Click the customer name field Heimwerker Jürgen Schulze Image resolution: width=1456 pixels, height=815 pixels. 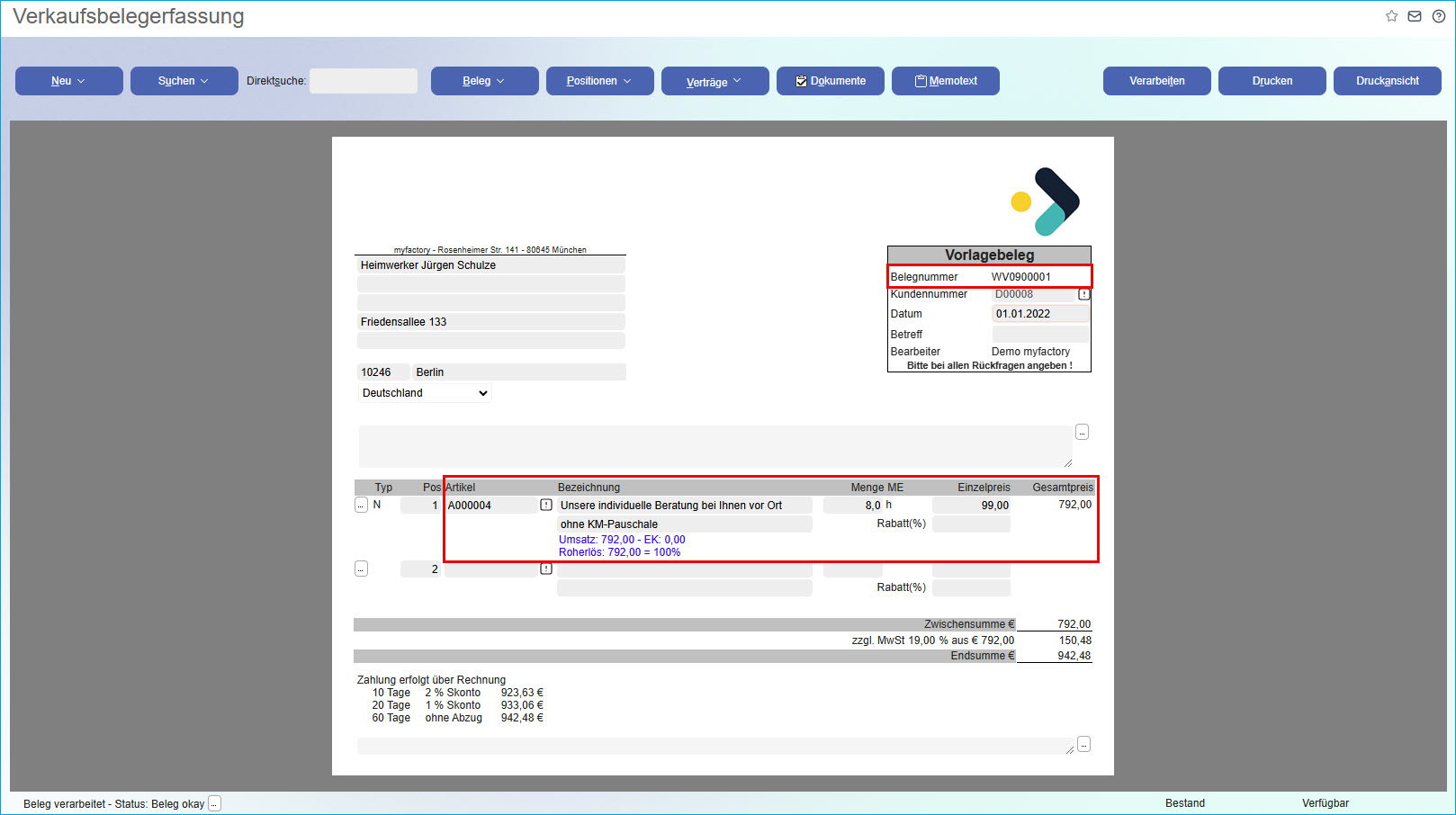pyautogui.click(x=491, y=265)
